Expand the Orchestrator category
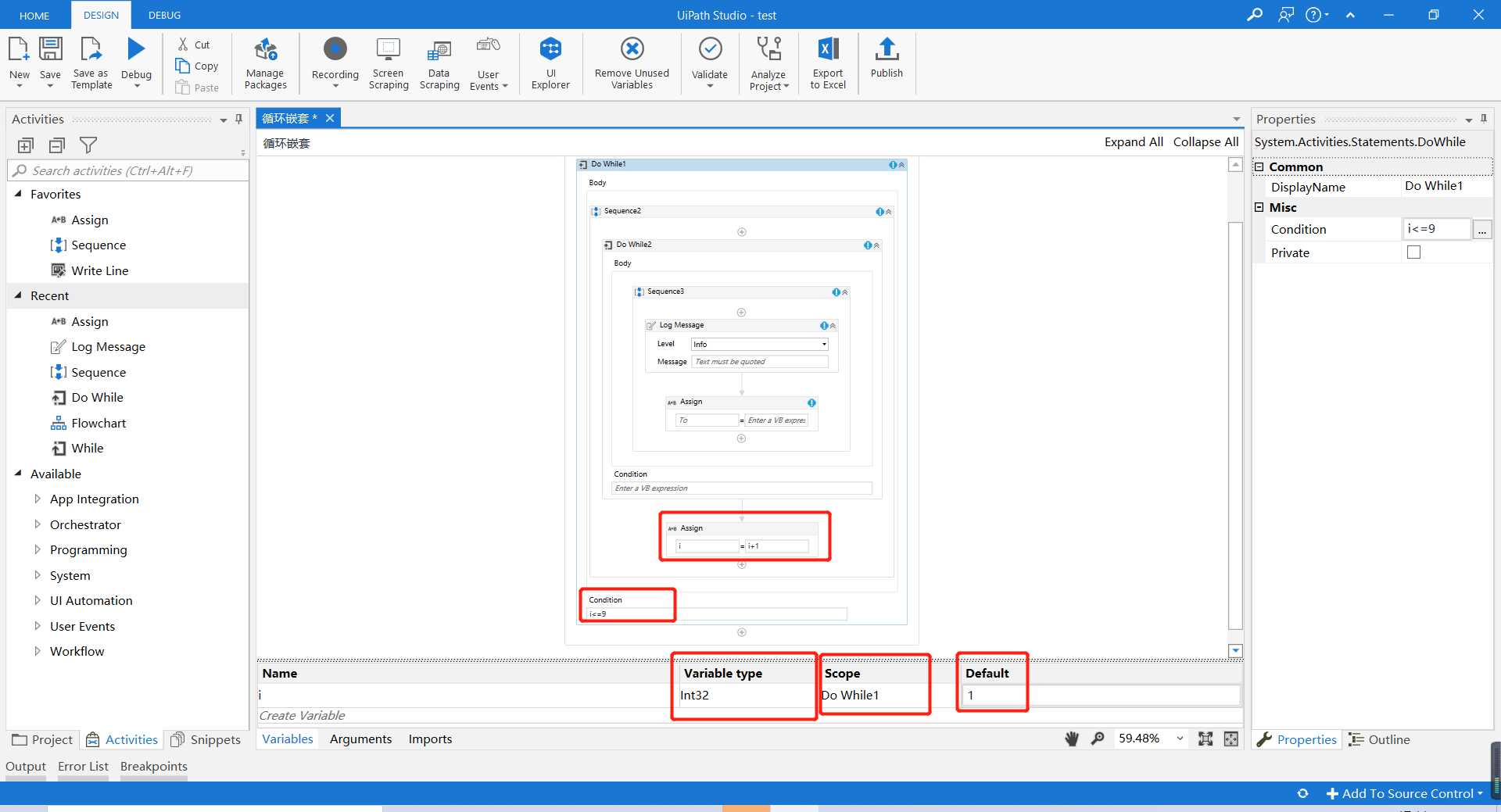Screen dimensions: 1501x812 [x=38, y=524]
